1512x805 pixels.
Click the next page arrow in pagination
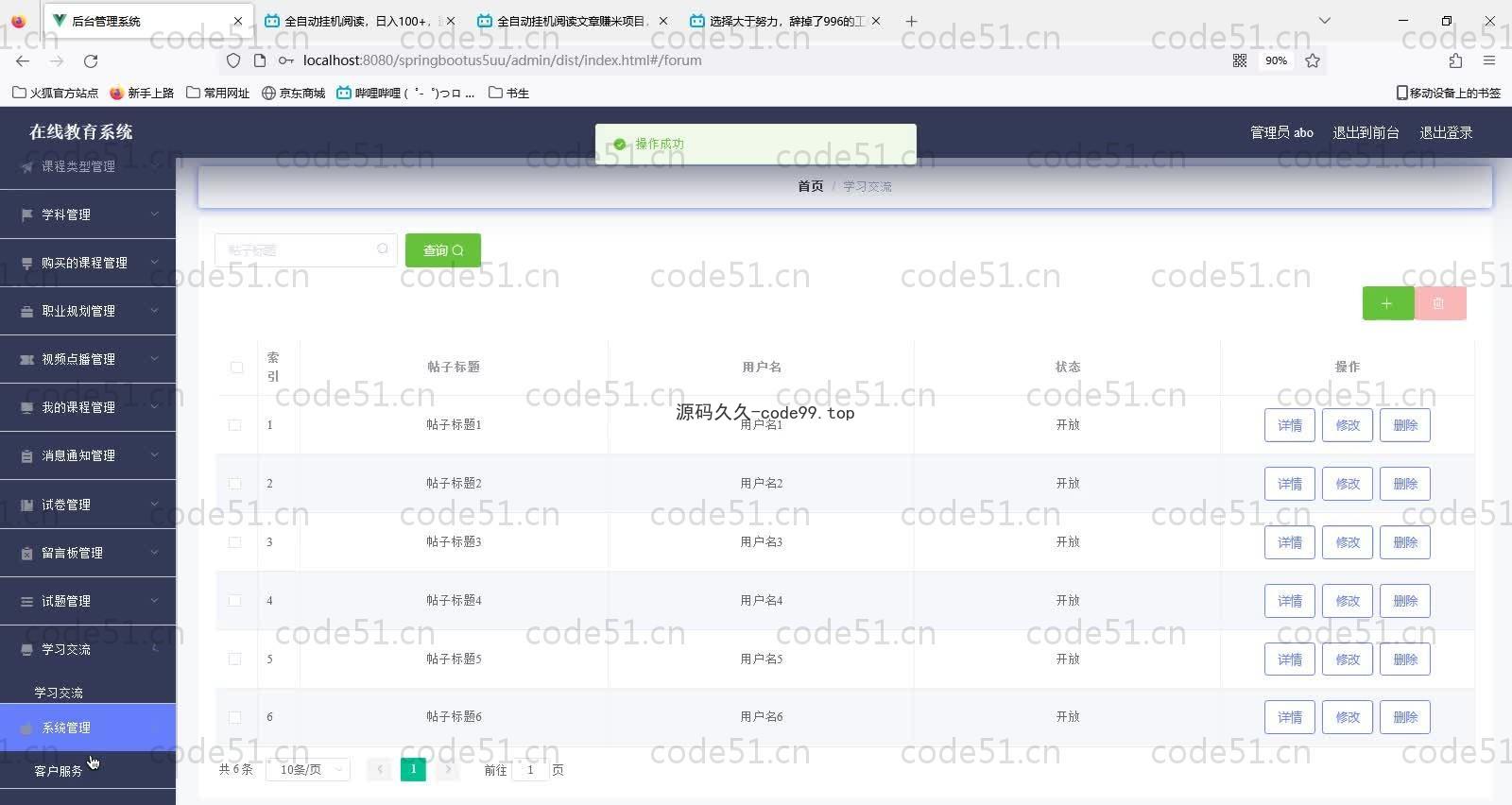pos(448,769)
